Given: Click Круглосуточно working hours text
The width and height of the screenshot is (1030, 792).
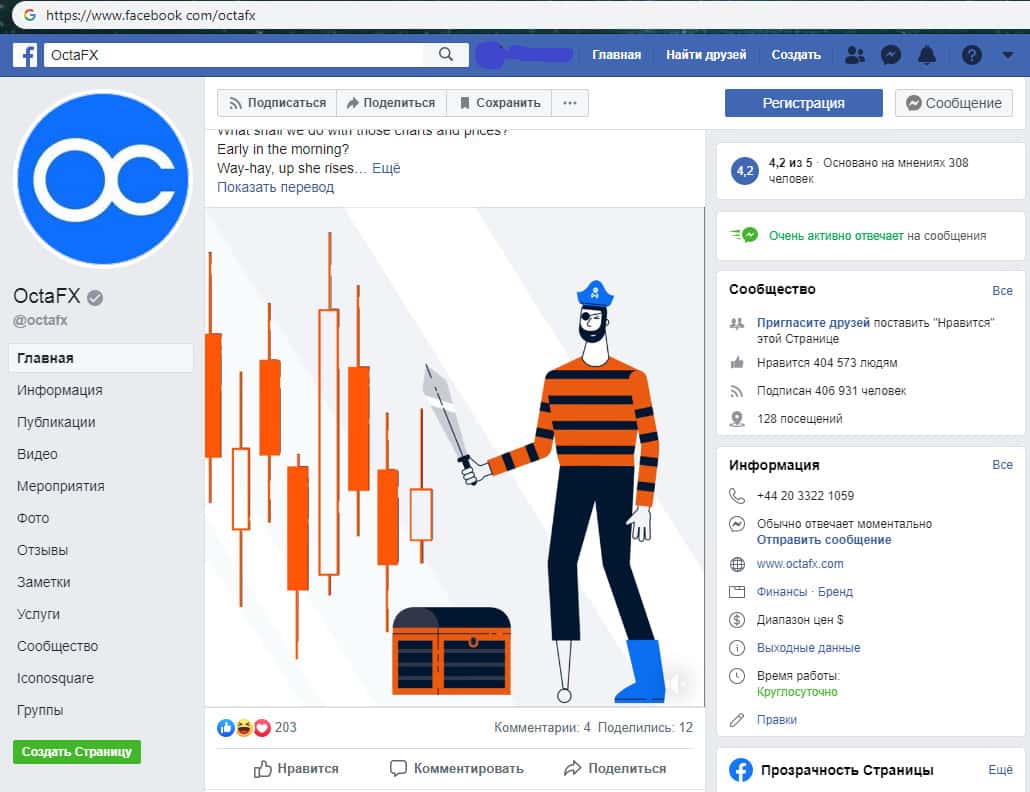Looking at the screenshot, I should (797, 692).
